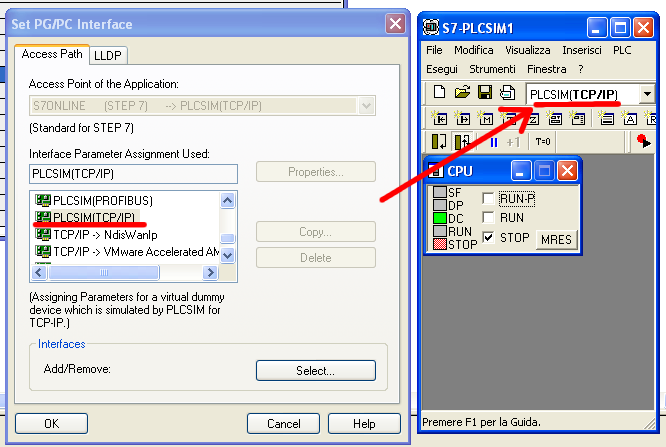Switch to the LLDP tab
The image size is (666, 447).
coord(108,55)
